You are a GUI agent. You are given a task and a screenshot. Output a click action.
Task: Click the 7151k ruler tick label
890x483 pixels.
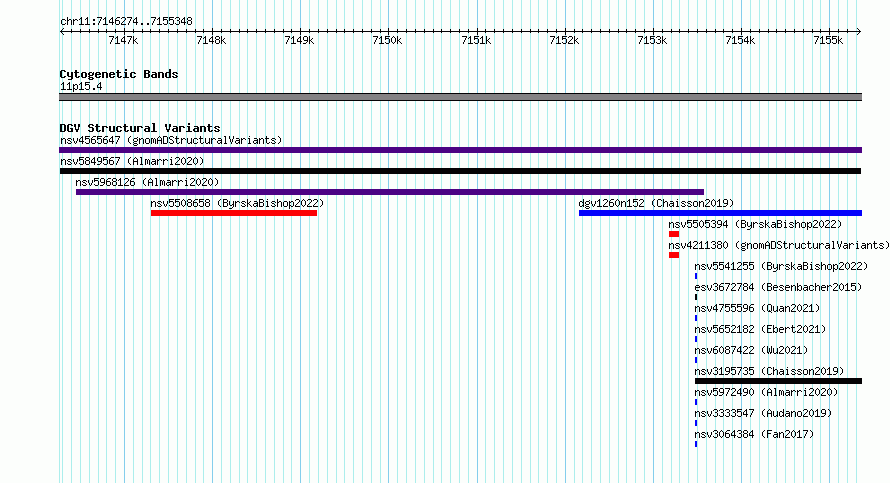click(x=476, y=40)
